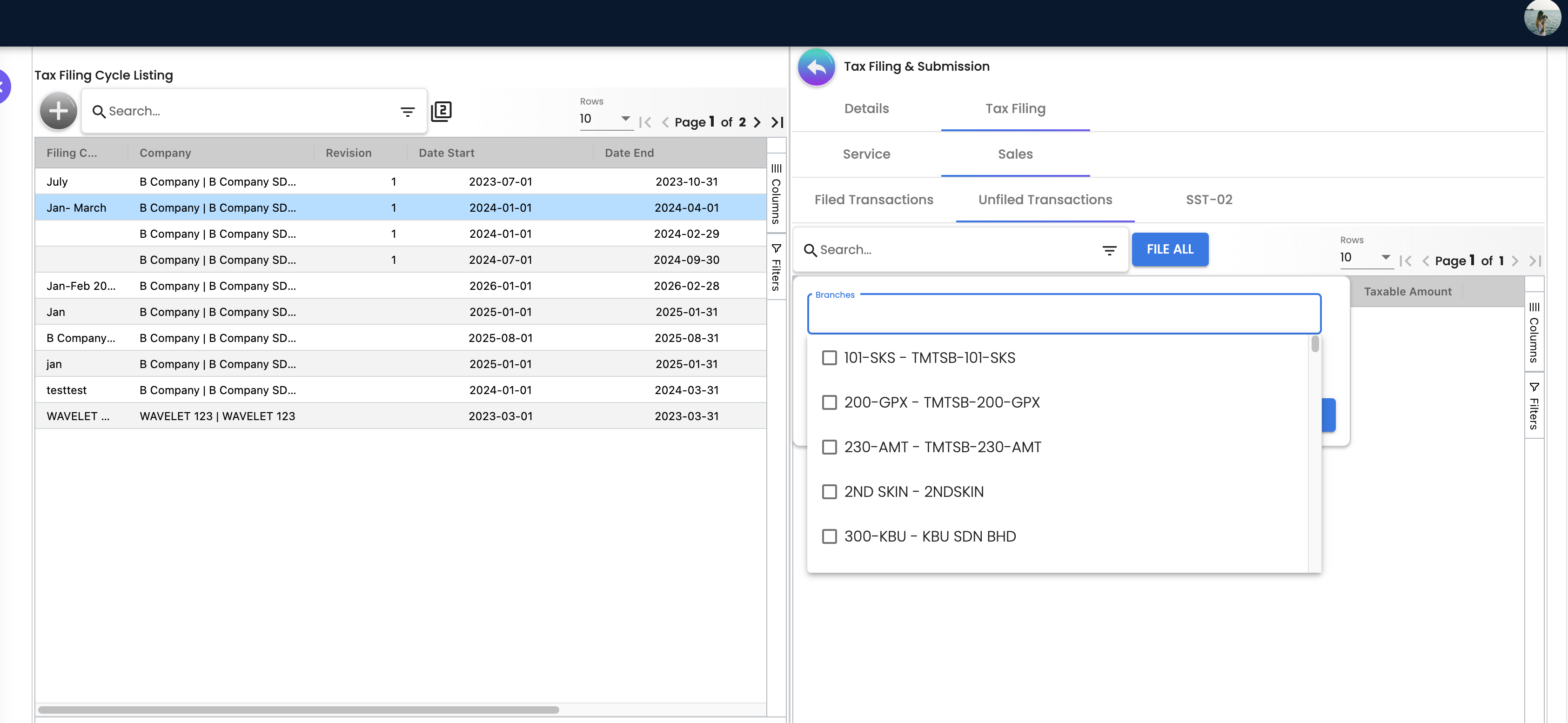Check the 300-KBU - KBU SDN BHD branch
Screen dimensions: 1568x723
point(829,537)
